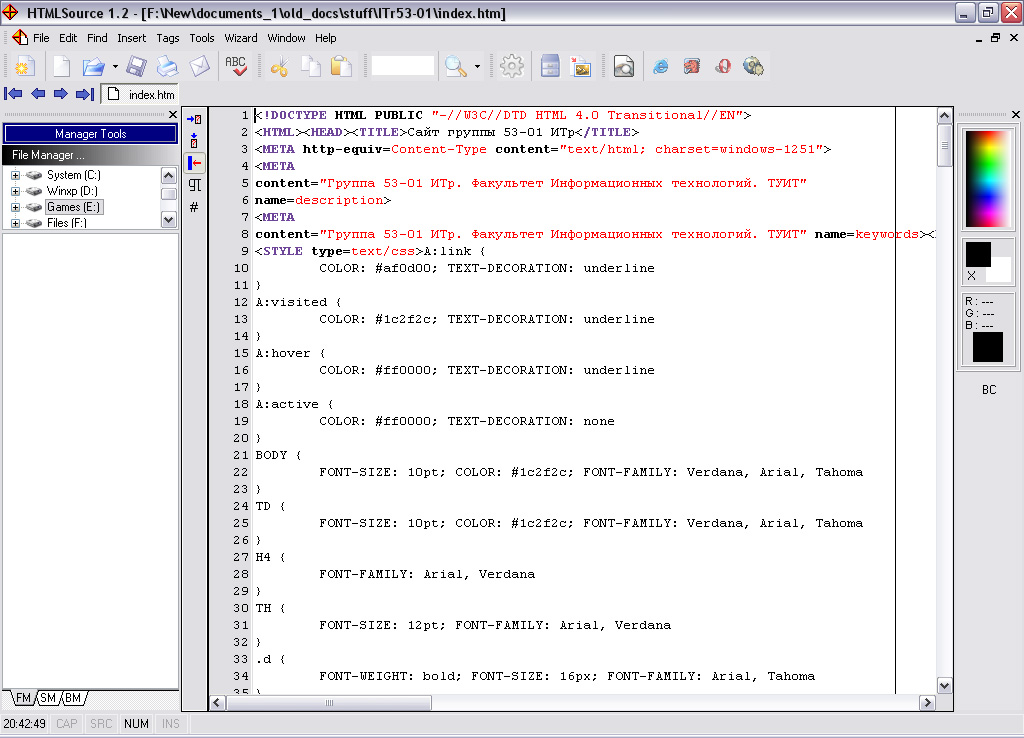Click the Save floppy disk icon

(136, 67)
